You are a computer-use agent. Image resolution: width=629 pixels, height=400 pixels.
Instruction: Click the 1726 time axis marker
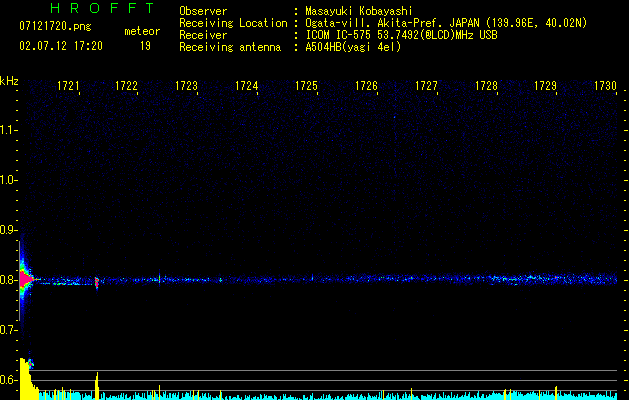pos(366,86)
